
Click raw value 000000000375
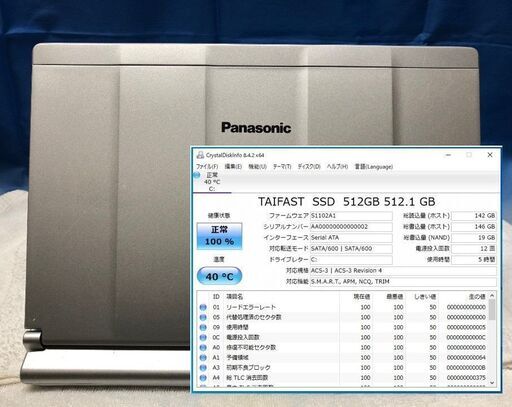[466, 378]
